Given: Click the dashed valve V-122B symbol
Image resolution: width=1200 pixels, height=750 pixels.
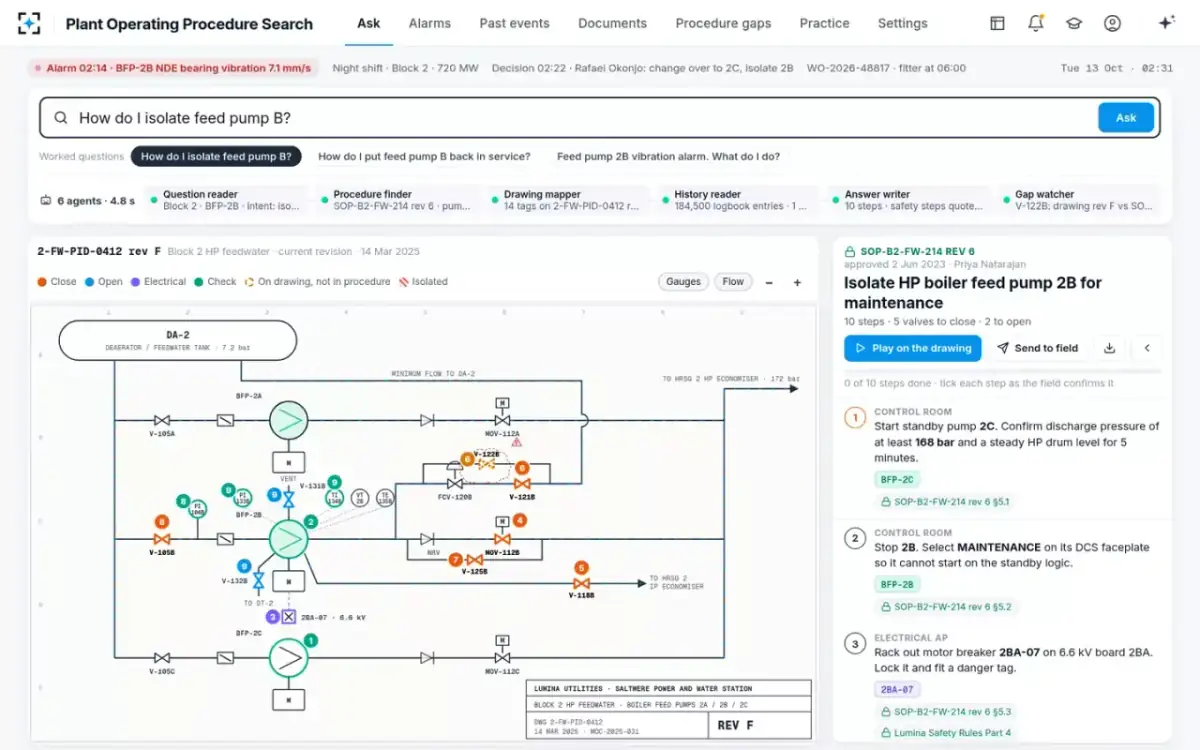Looking at the screenshot, I should tap(487, 465).
